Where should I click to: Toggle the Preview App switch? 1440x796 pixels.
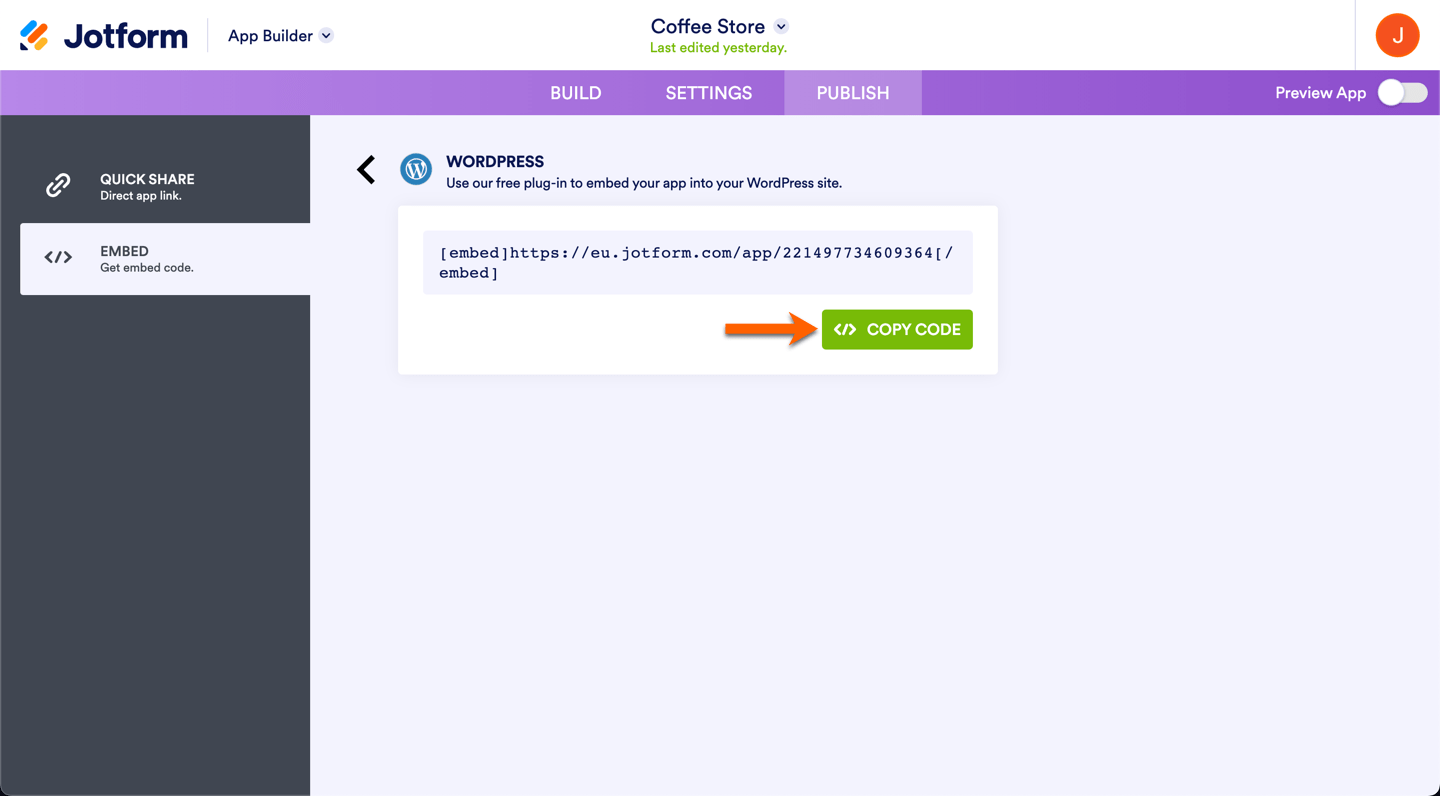pyautogui.click(x=1402, y=93)
